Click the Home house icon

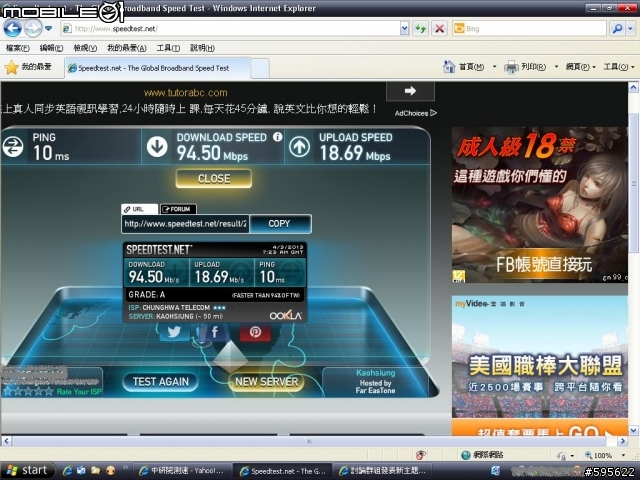pyautogui.click(x=449, y=67)
